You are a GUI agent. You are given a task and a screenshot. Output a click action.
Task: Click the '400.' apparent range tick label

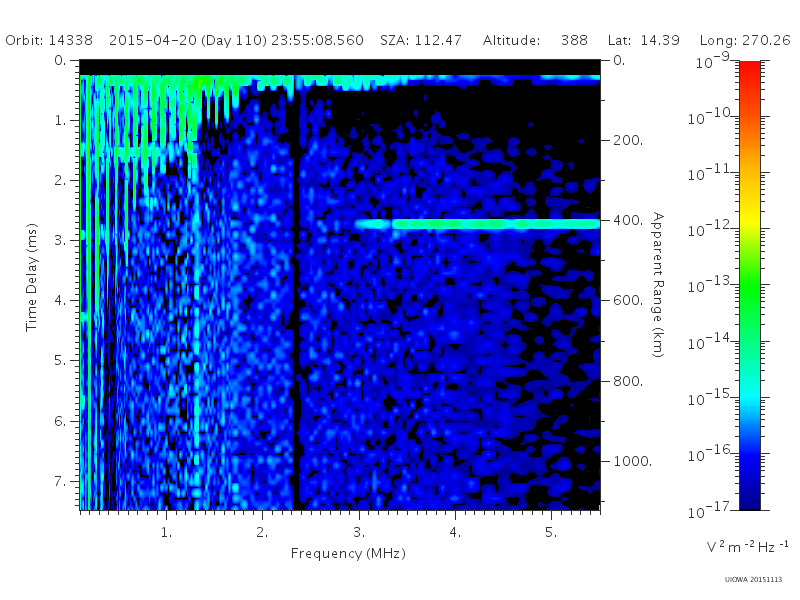628,220
